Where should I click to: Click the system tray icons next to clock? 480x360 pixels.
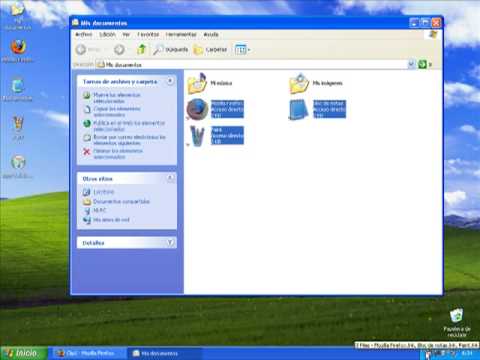click(440, 353)
